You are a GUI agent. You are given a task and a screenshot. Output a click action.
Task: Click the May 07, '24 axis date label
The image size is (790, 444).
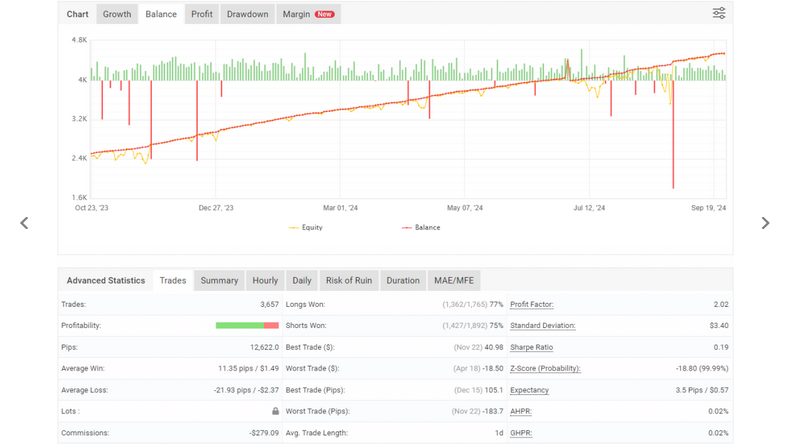[x=465, y=208]
